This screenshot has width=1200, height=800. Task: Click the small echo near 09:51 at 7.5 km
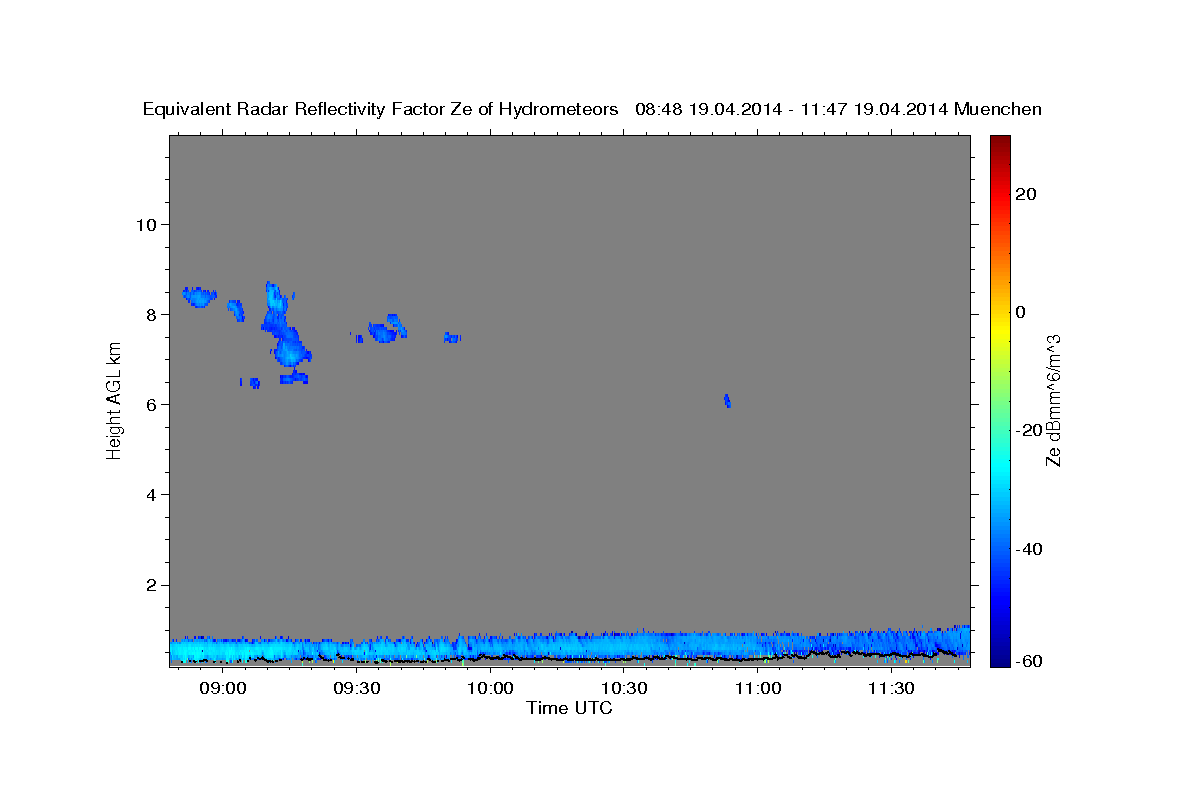click(452, 338)
